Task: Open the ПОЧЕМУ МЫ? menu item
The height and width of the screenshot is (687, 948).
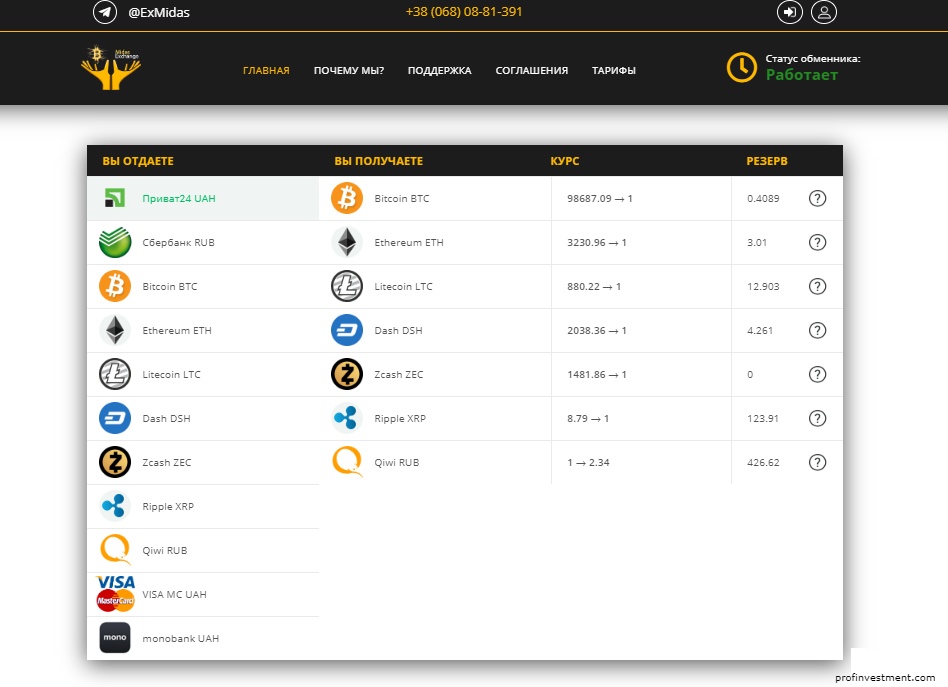Action: 349,71
